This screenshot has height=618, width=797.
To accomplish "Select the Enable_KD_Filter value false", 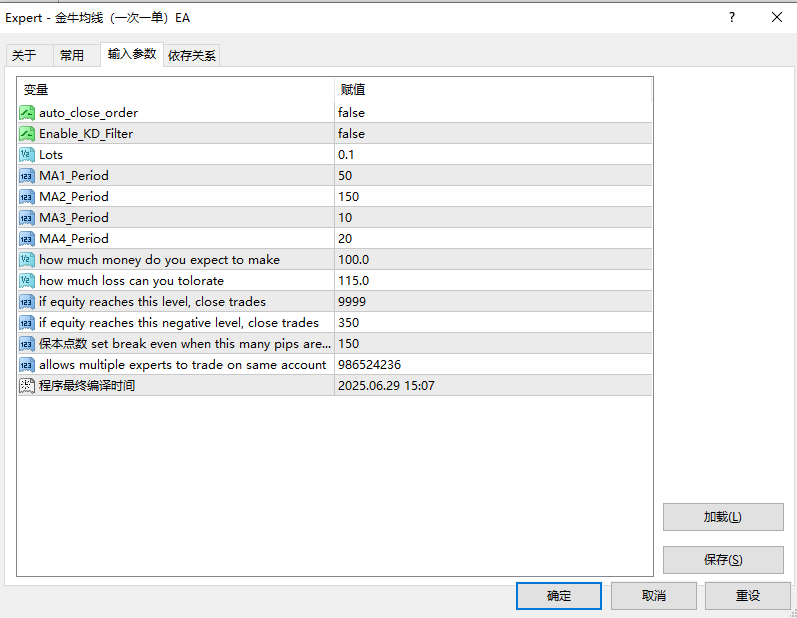I will click(351, 134).
